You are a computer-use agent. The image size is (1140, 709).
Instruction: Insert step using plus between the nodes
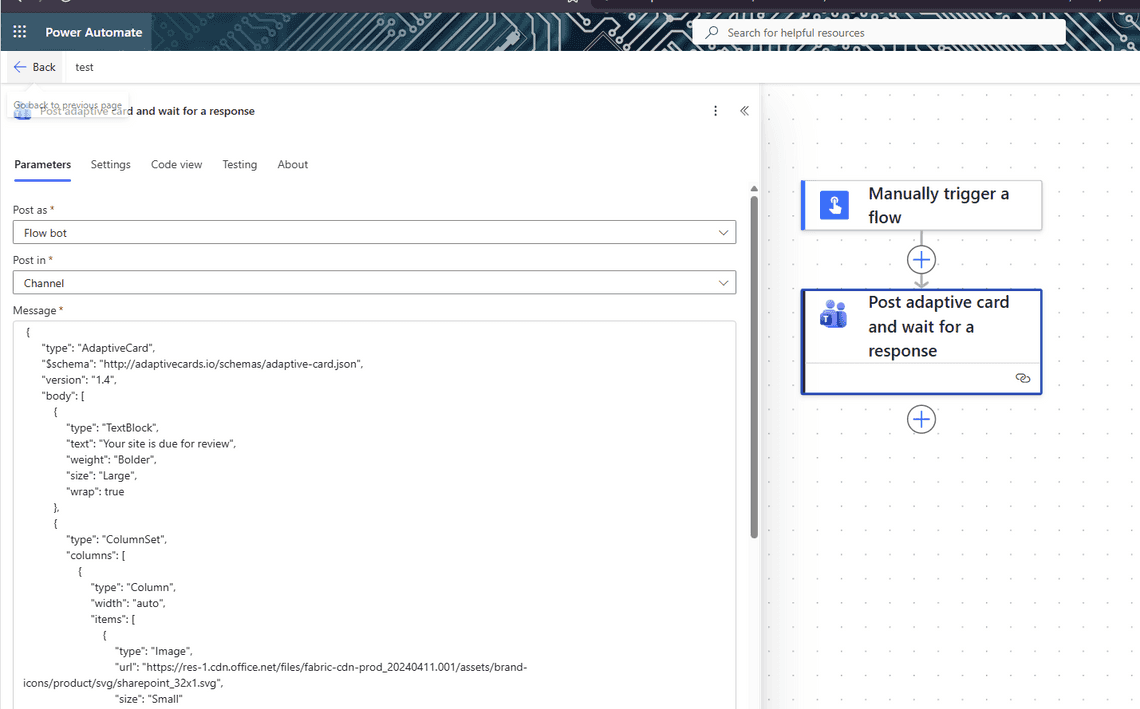921,260
